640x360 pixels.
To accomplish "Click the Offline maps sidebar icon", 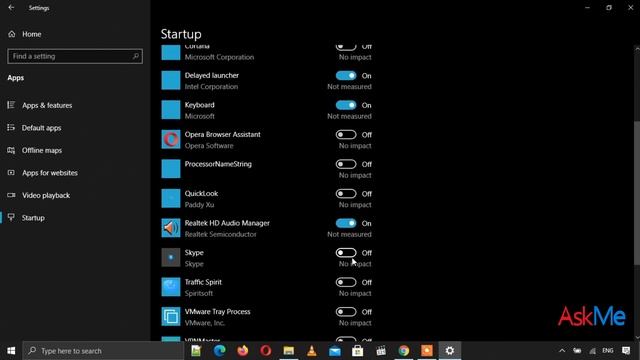I will 11,150.
